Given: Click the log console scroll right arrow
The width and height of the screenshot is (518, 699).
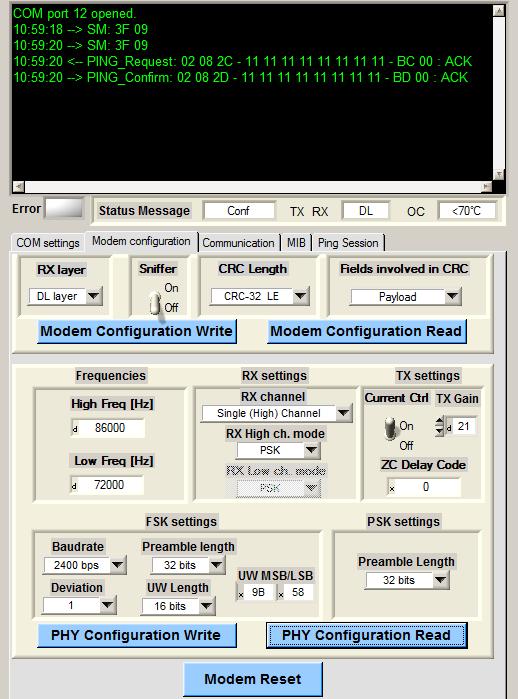Looking at the screenshot, I should 487,186.
